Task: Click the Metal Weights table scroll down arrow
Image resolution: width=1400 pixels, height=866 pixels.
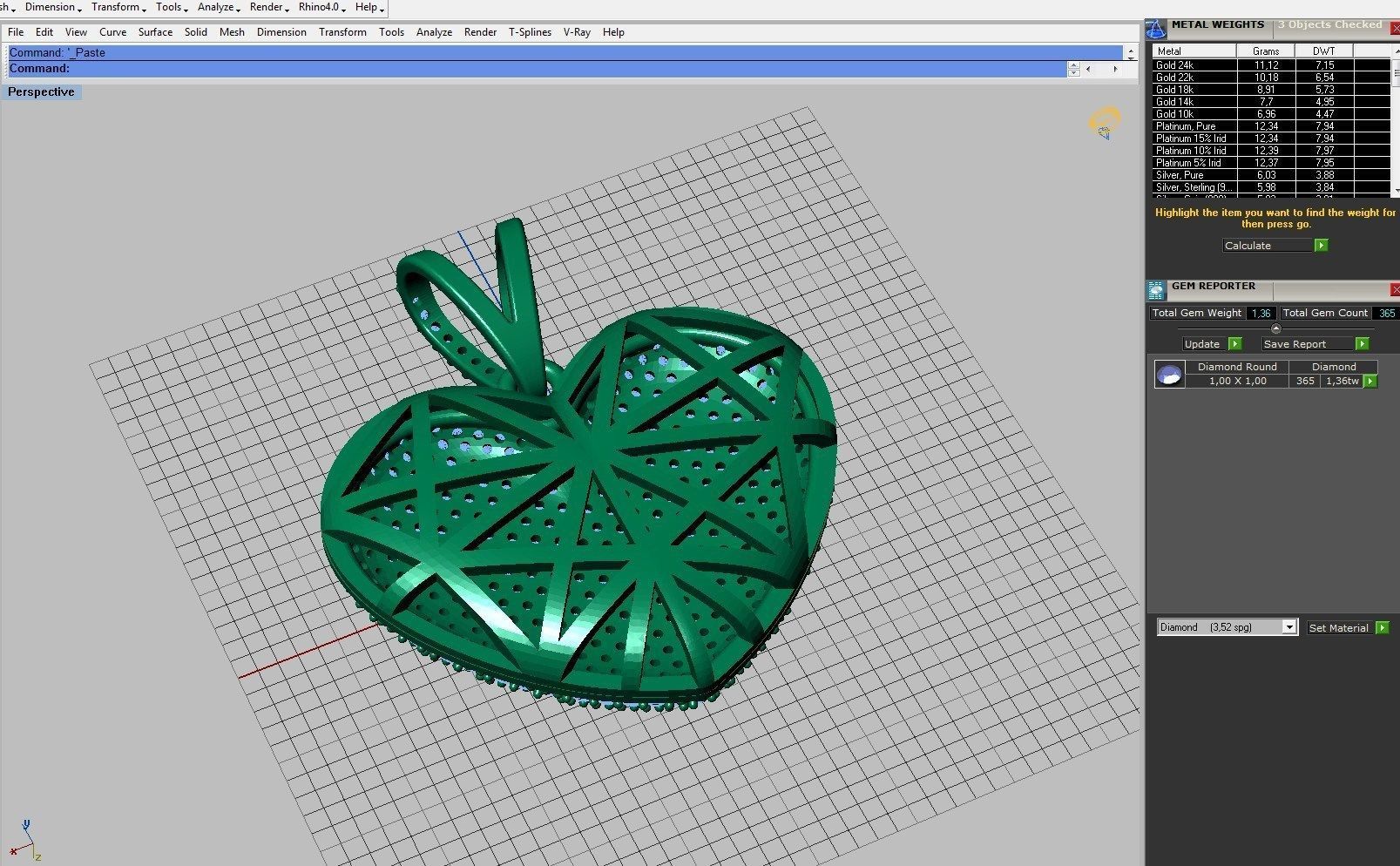Action: [1397, 190]
